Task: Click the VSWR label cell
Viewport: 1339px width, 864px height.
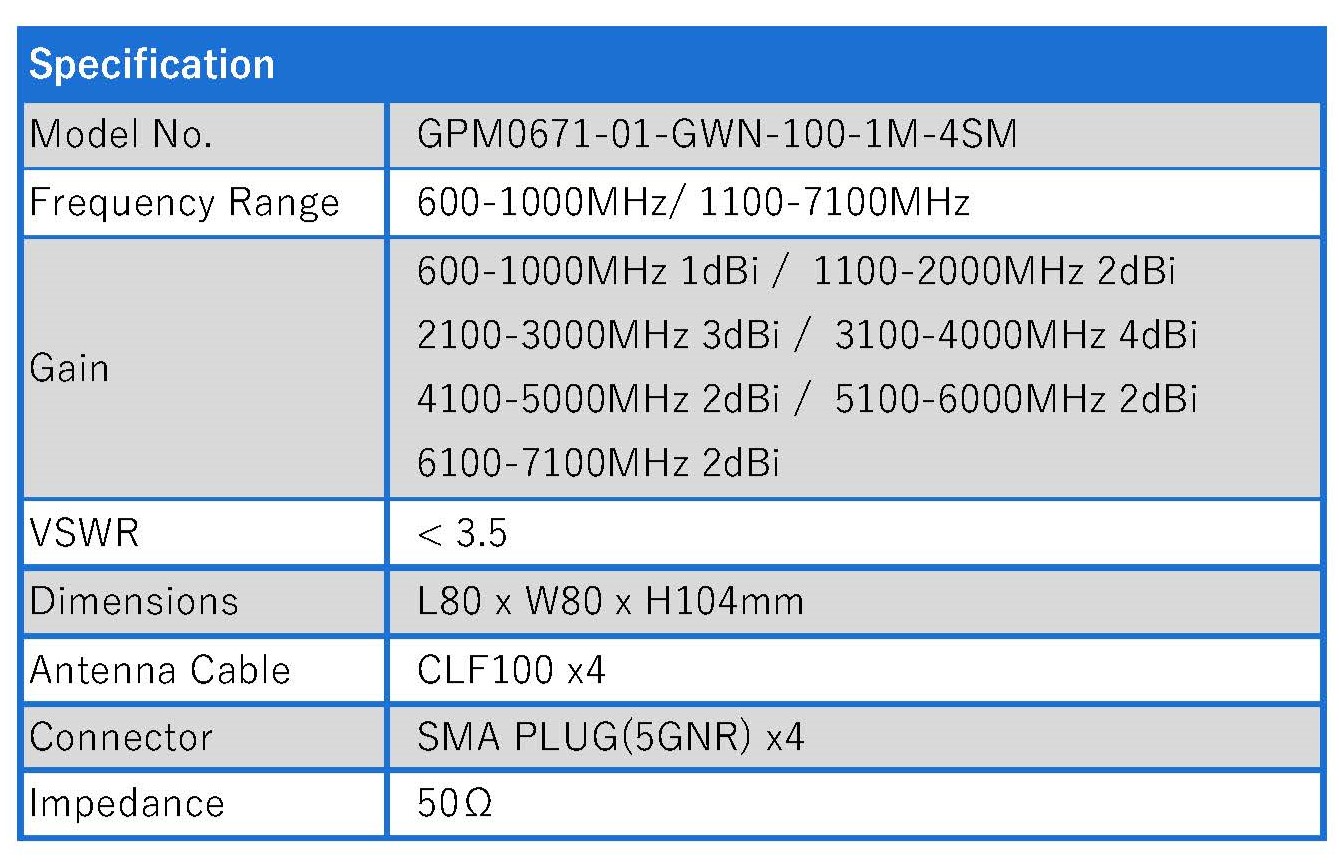Action: pyautogui.click(x=85, y=533)
